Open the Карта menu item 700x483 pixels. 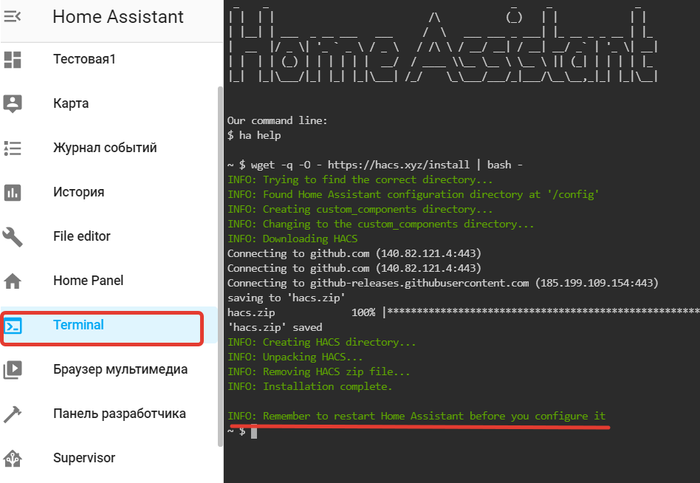[x=71, y=103]
